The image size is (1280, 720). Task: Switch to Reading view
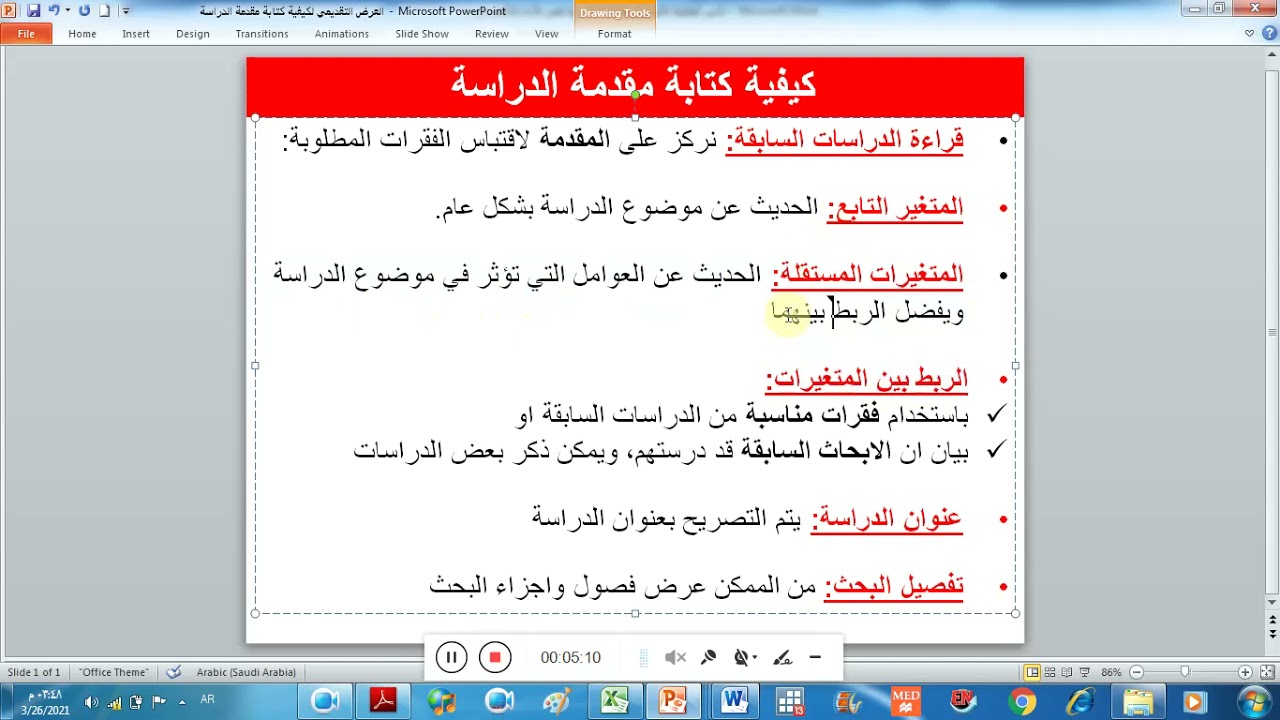point(1067,672)
